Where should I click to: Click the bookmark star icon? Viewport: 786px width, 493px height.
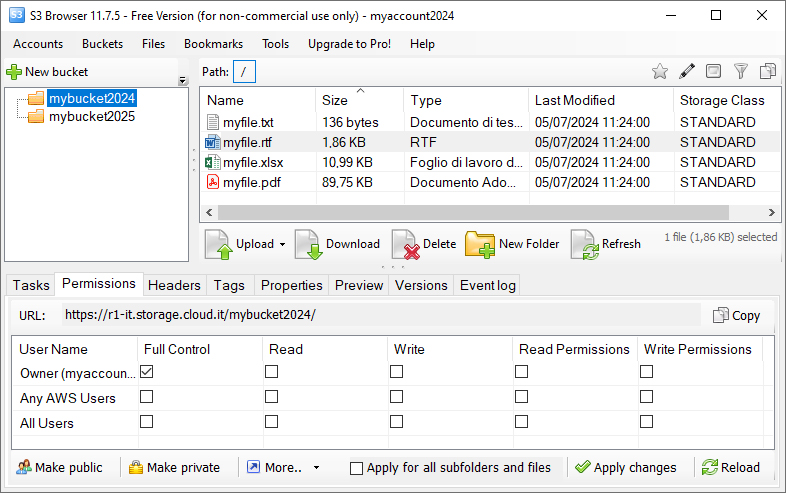tap(660, 71)
